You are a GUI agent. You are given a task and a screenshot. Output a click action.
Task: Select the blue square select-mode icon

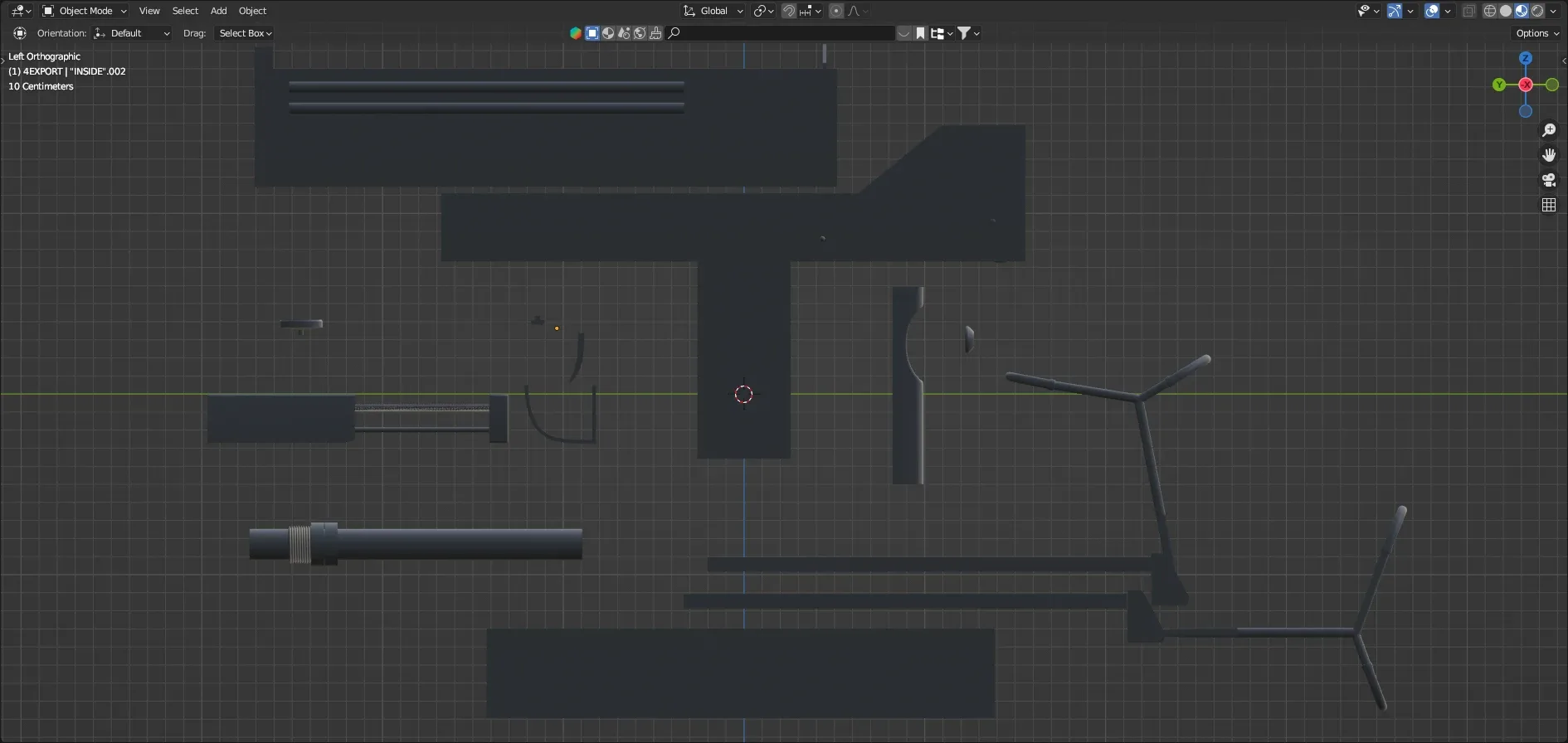(592, 33)
